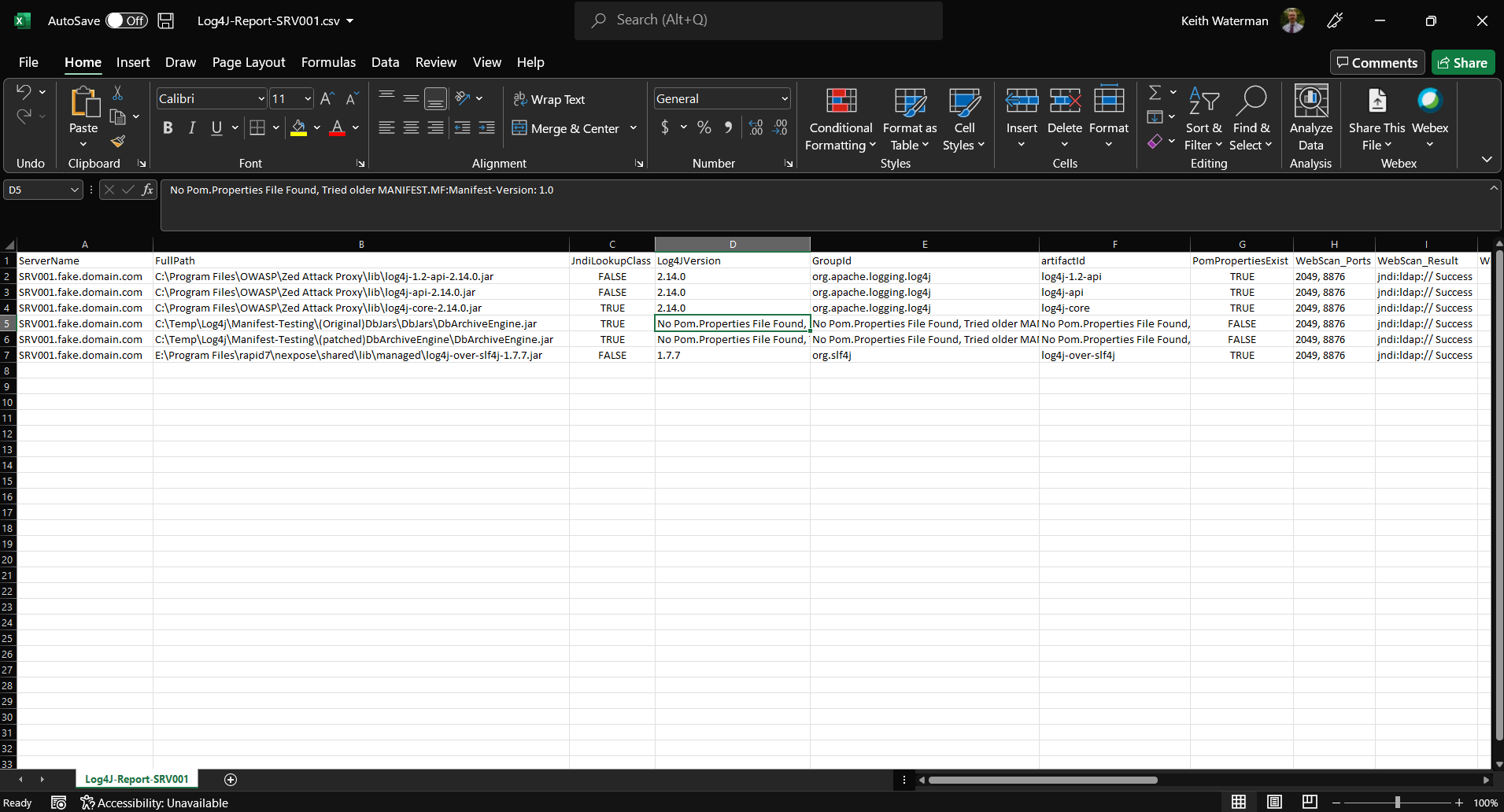Click the Increase Indent icon
Screen dimensions: 1504x812
pyautogui.click(x=487, y=127)
